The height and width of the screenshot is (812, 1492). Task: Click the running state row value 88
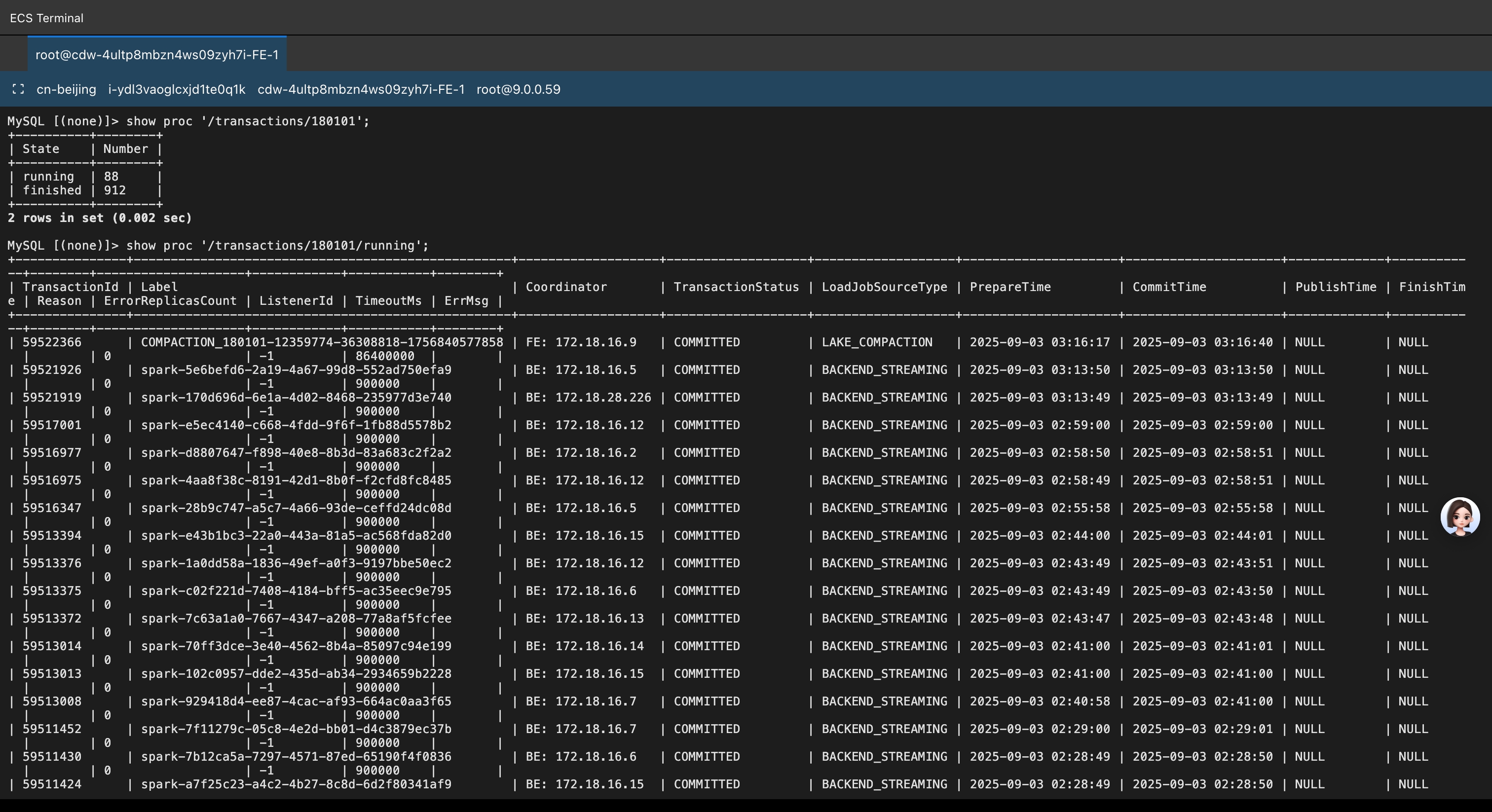click(x=111, y=177)
